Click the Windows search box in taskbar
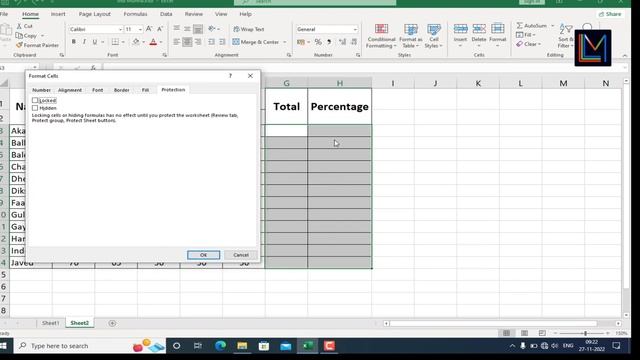The image size is (640, 360). coord(90,346)
